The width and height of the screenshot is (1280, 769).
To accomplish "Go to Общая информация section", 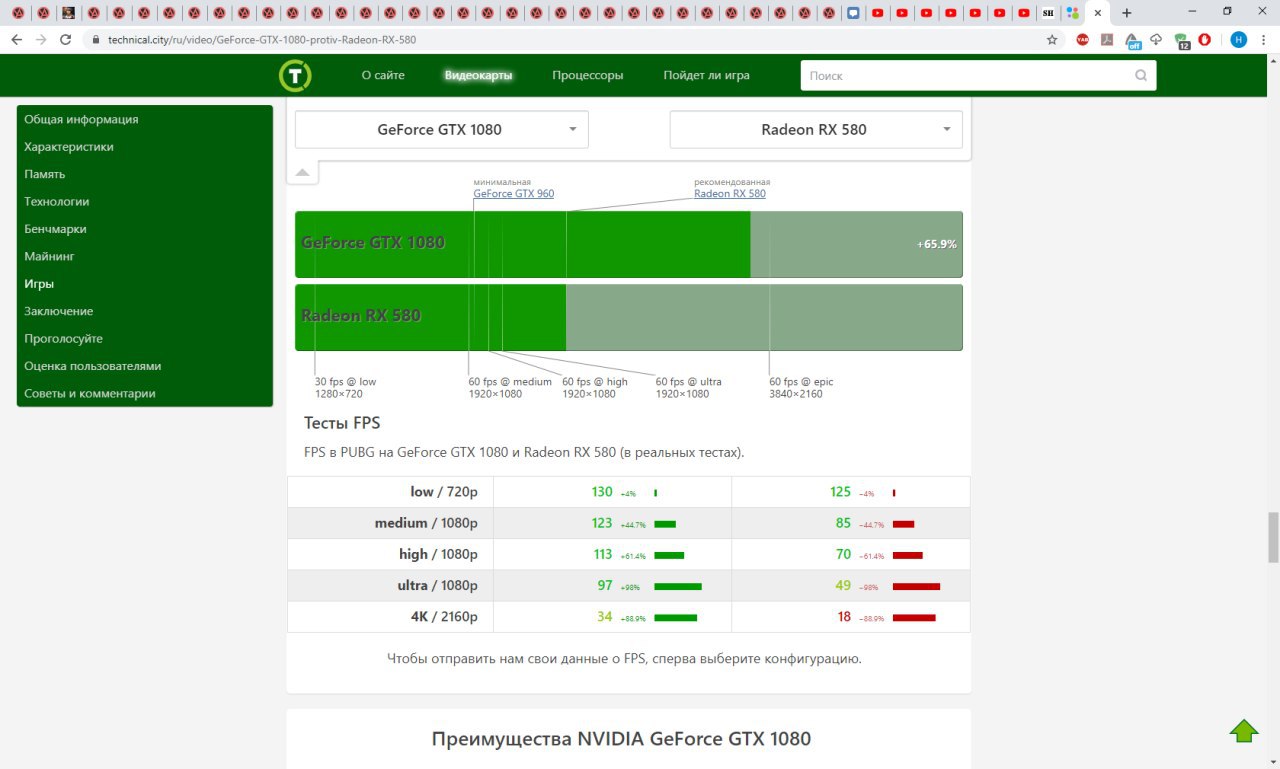I will (81, 119).
